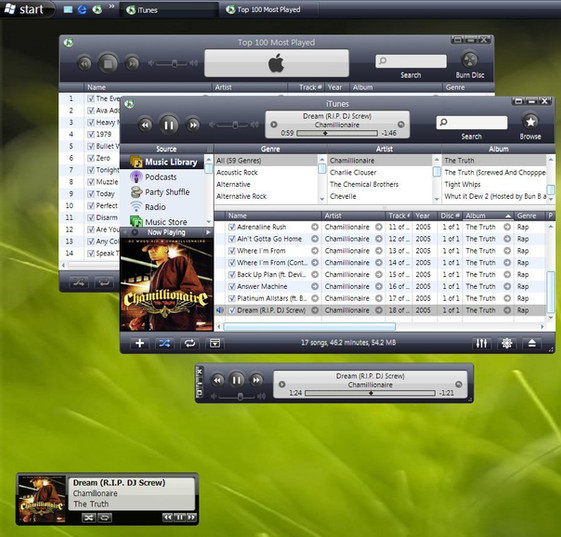
Task: Sort by Artist column in Top 100 window
Action: (250, 87)
